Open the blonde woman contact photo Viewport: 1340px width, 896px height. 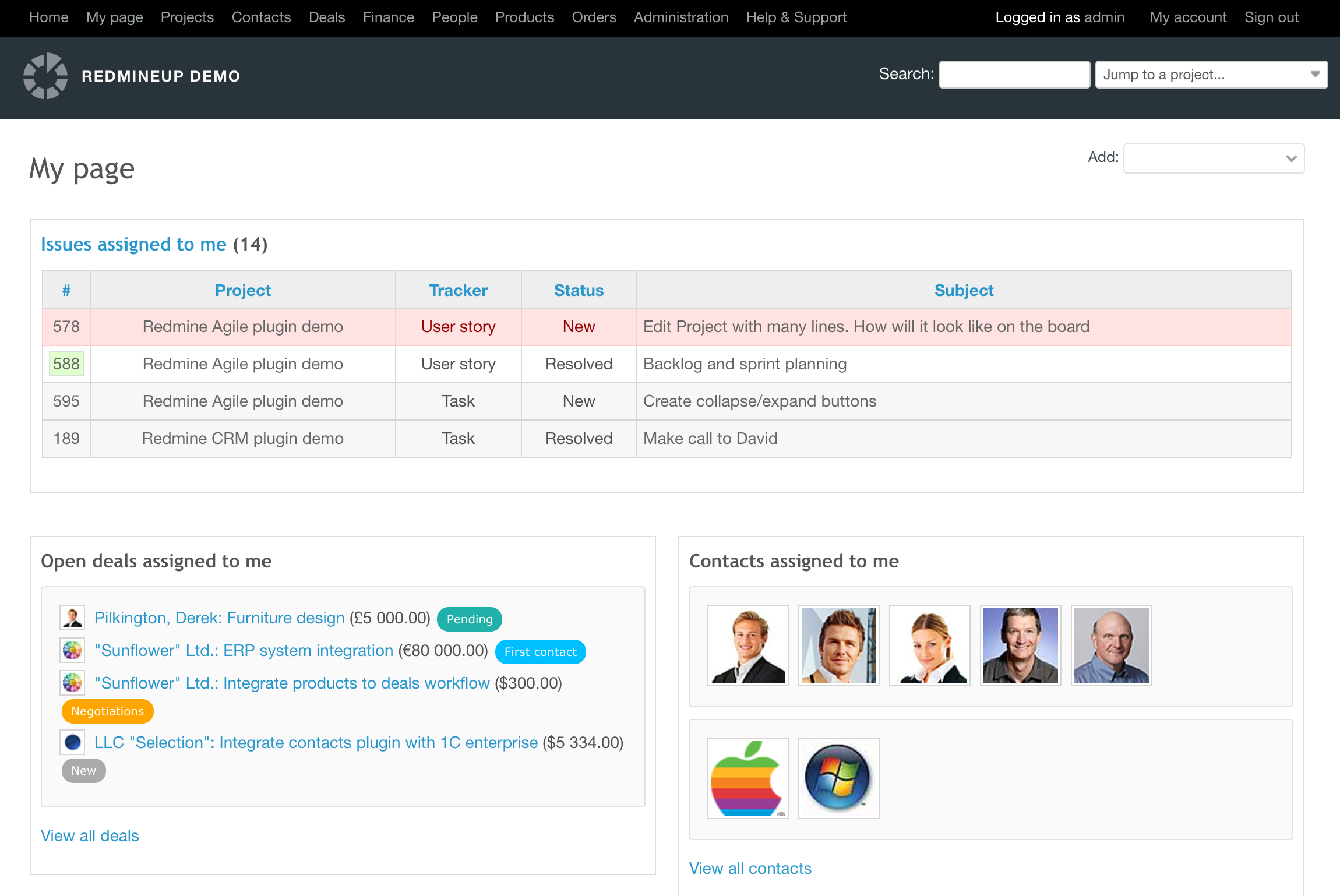pos(929,645)
